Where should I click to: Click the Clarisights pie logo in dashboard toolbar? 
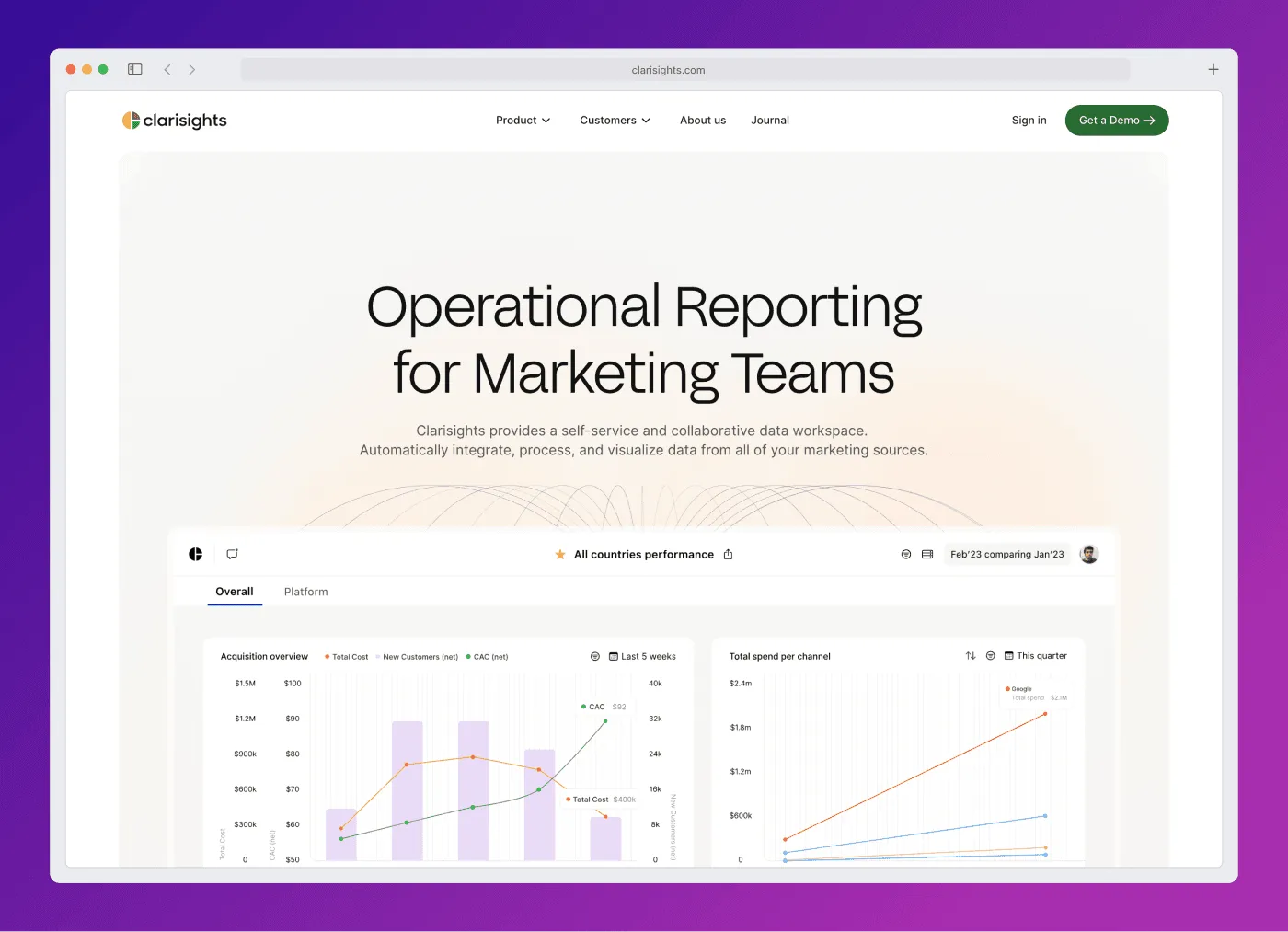196,554
